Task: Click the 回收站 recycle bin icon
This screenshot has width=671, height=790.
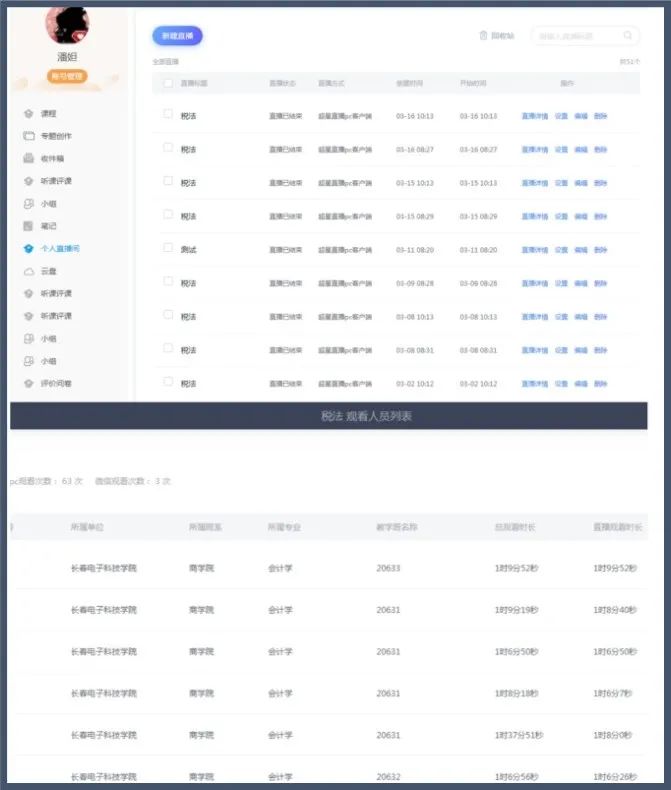Action: pos(483,36)
